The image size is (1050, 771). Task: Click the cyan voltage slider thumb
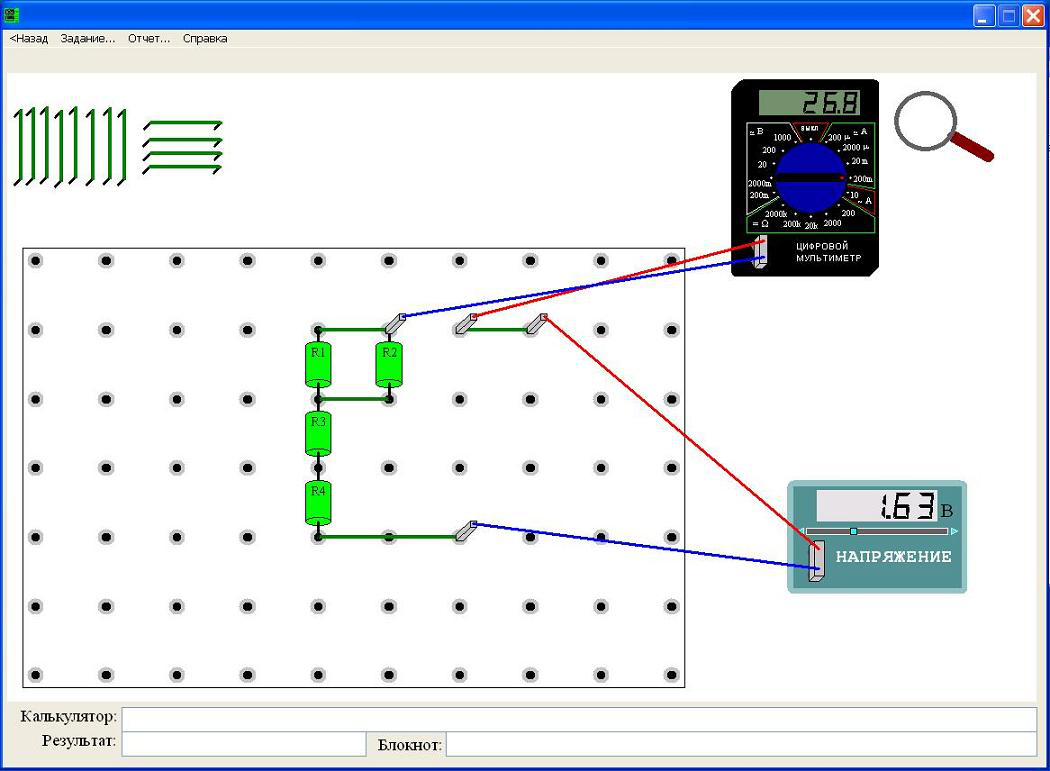pos(853,531)
